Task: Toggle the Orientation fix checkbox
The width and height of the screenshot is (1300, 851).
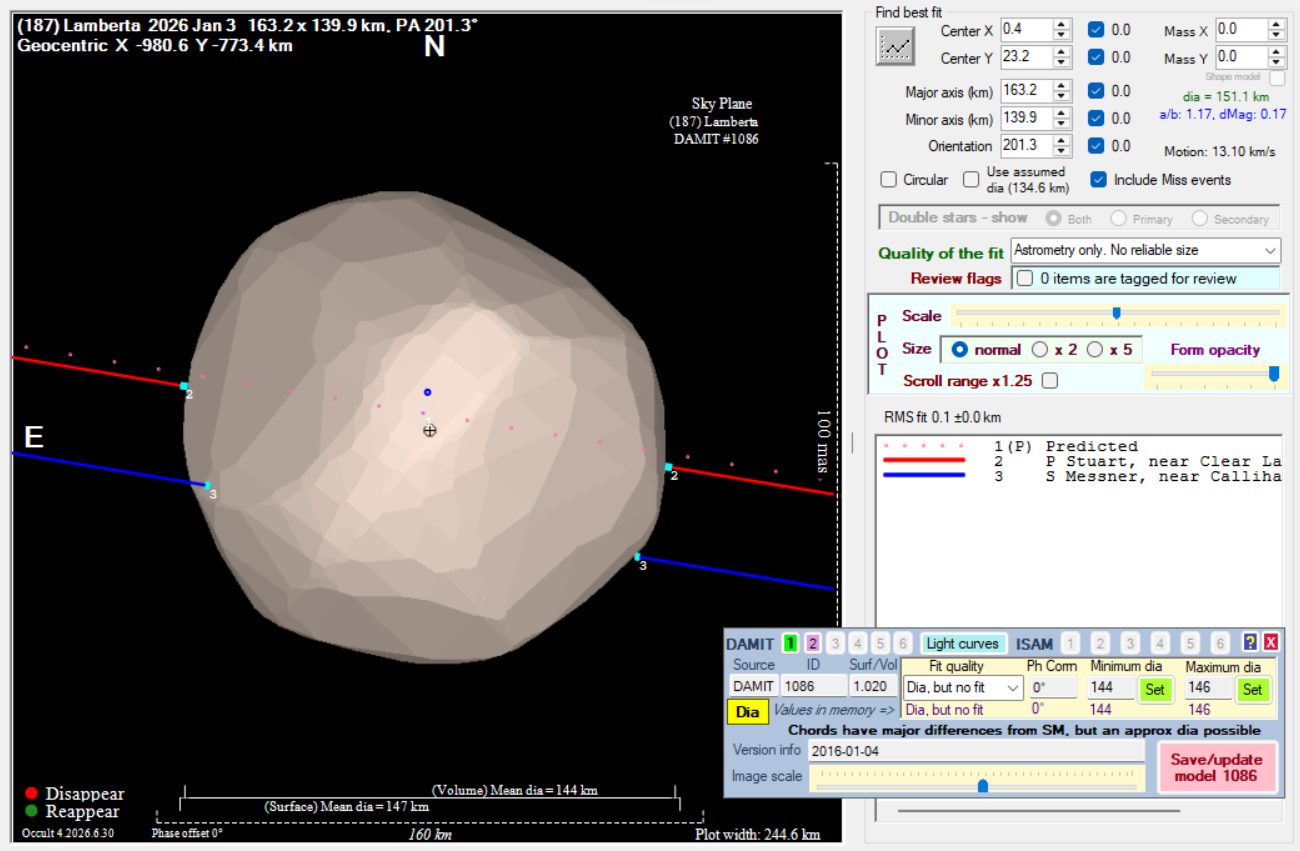Action: 1097,146
